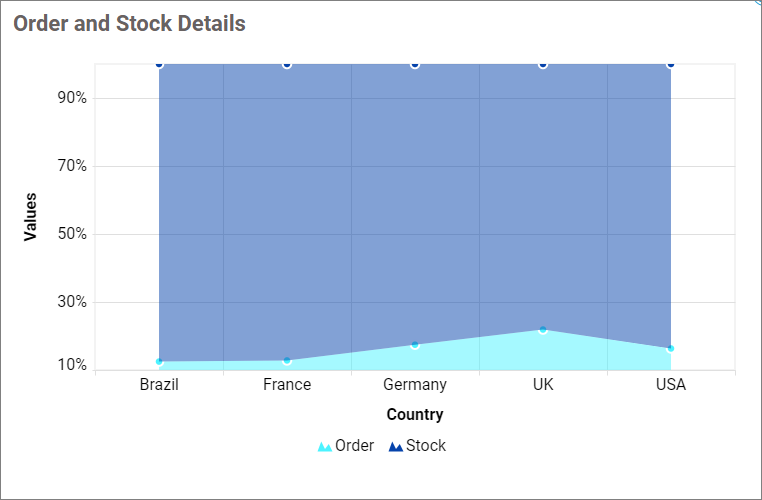Click the Order and Stock Details title

tap(129, 24)
